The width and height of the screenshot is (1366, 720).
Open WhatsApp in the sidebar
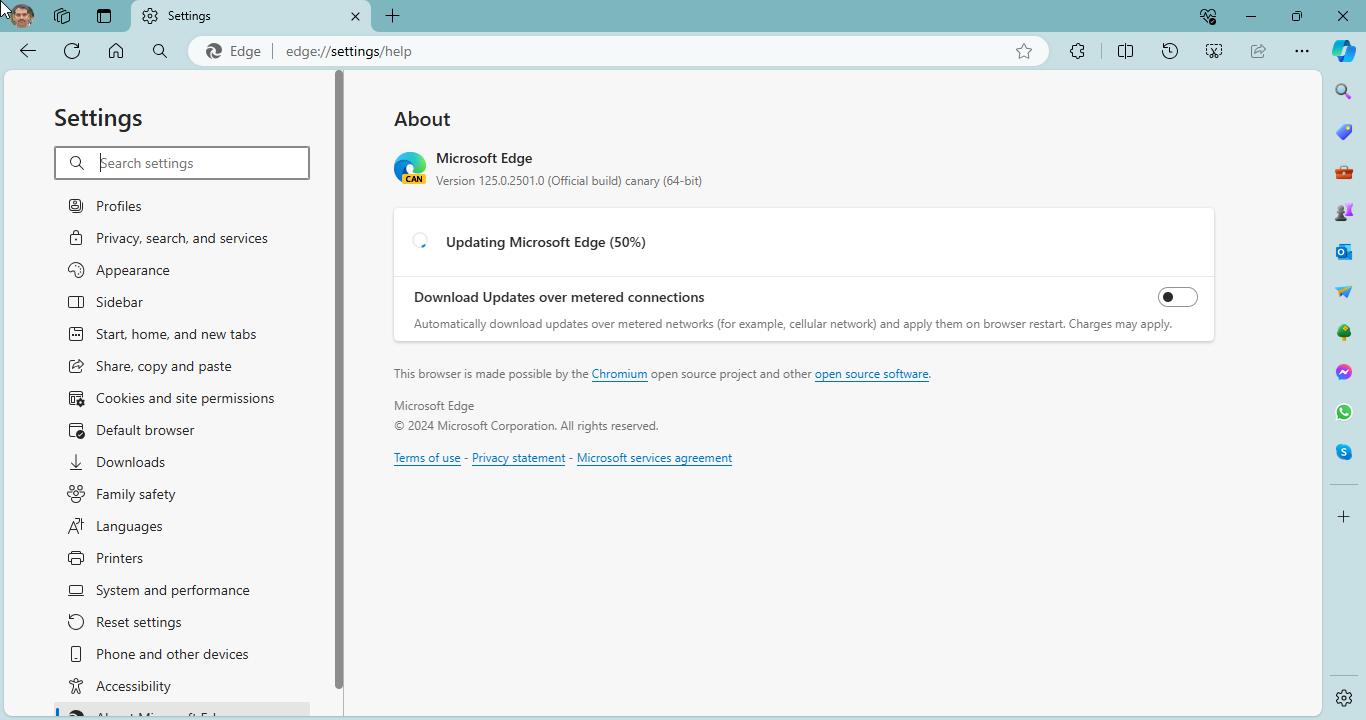pos(1344,412)
